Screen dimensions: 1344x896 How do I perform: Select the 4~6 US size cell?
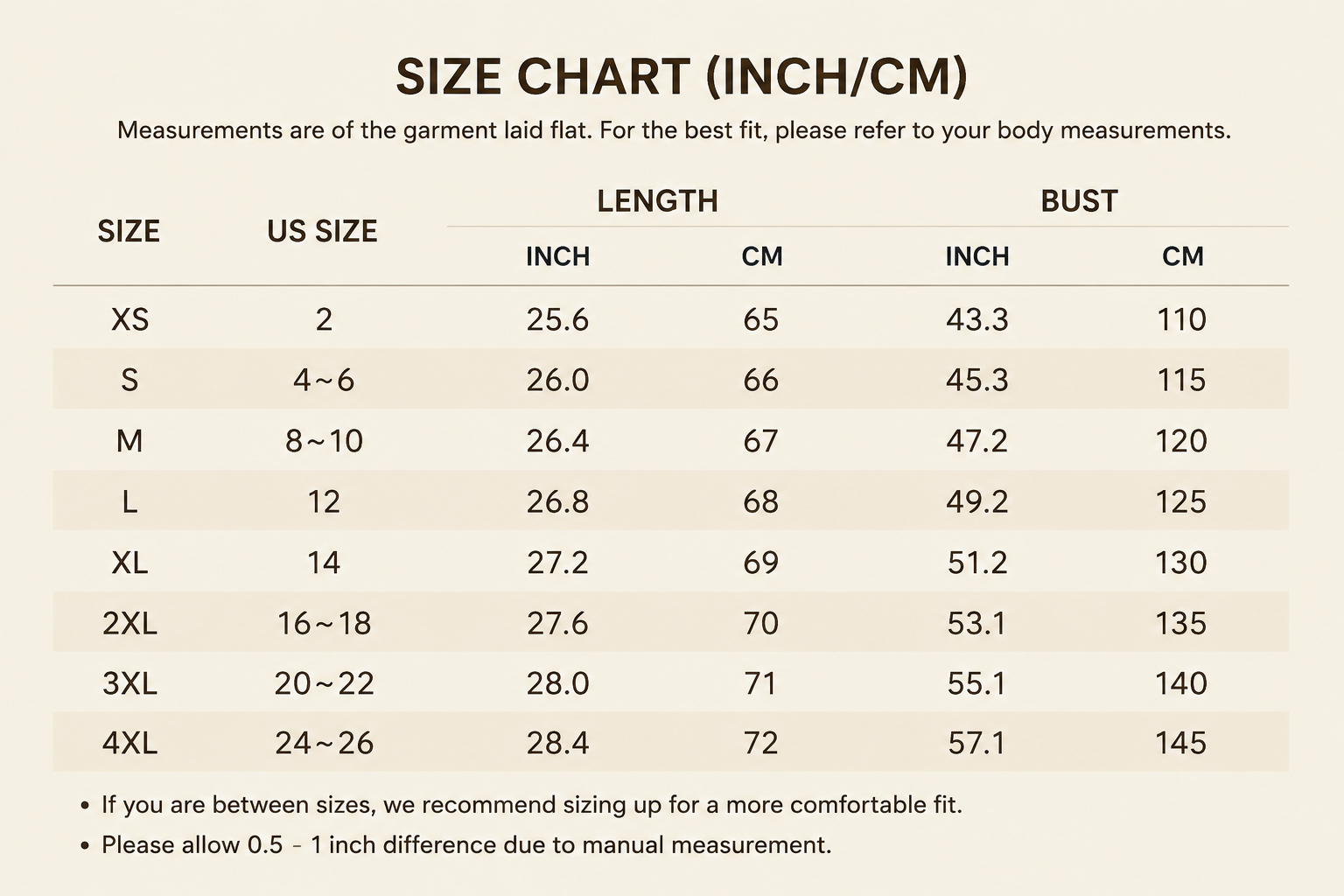coord(324,380)
